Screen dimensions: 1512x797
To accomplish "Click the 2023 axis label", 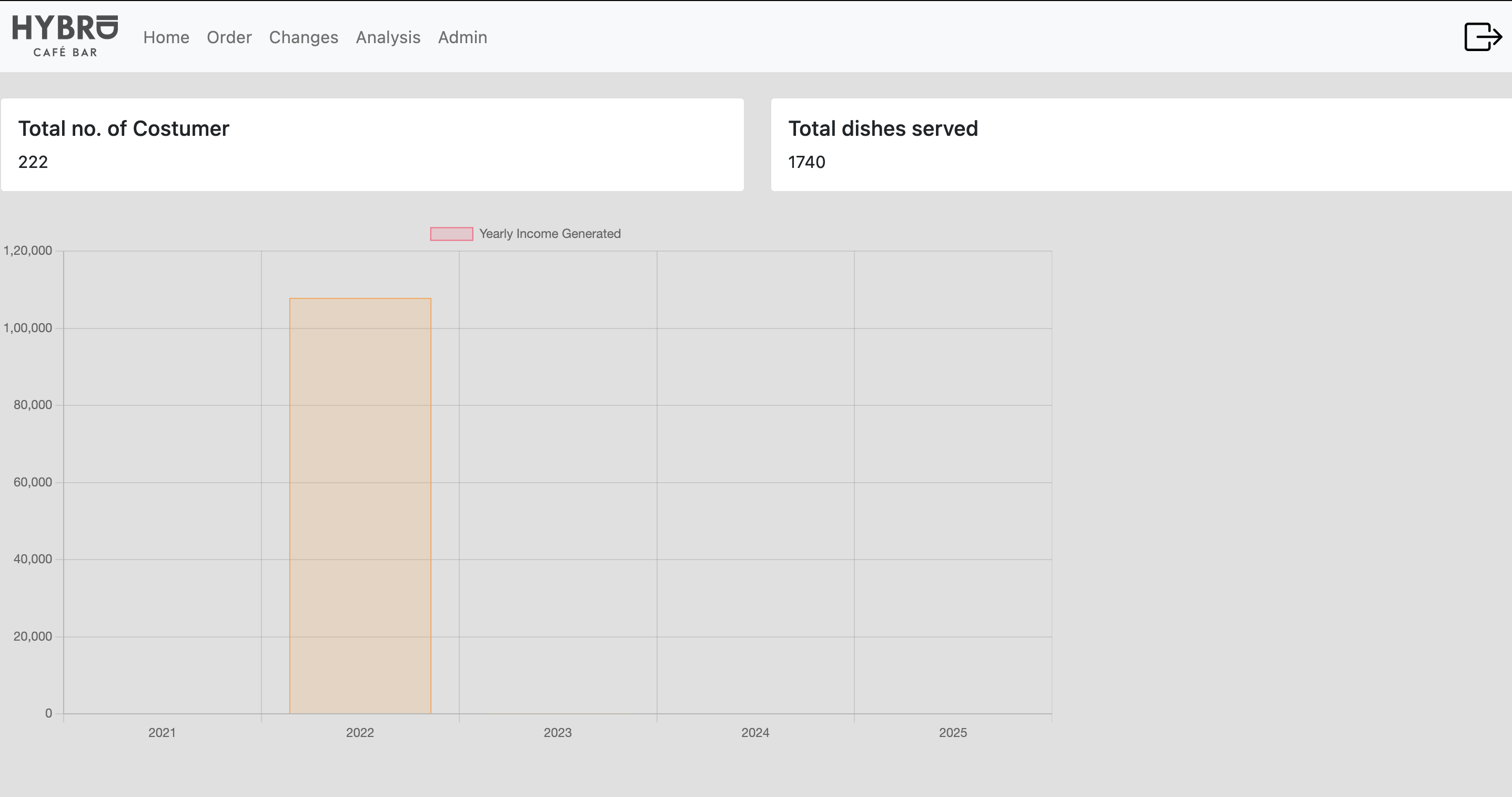I will point(558,732).
